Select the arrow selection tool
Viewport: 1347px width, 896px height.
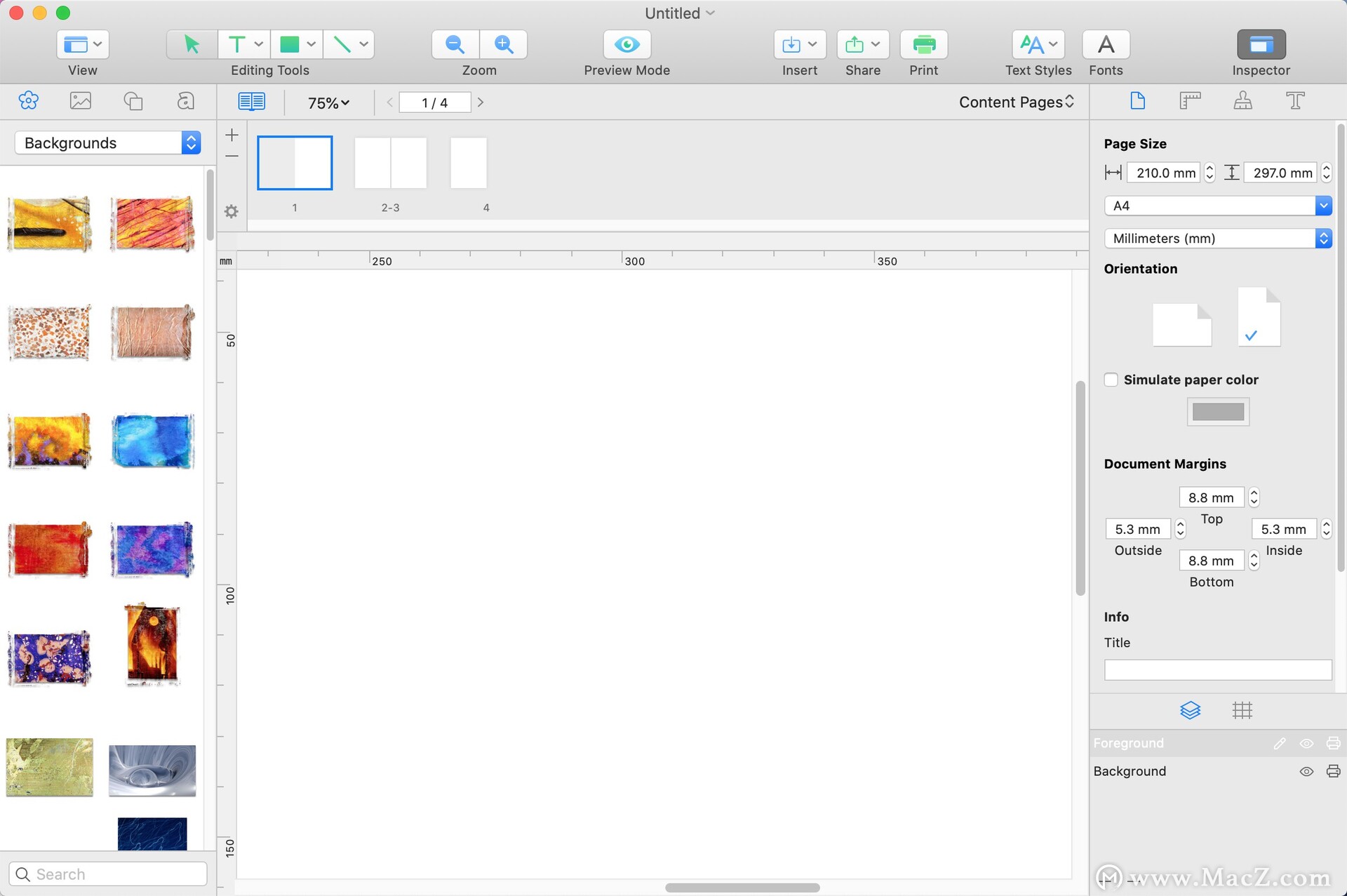pyautogui.click(x=192, y=44)
